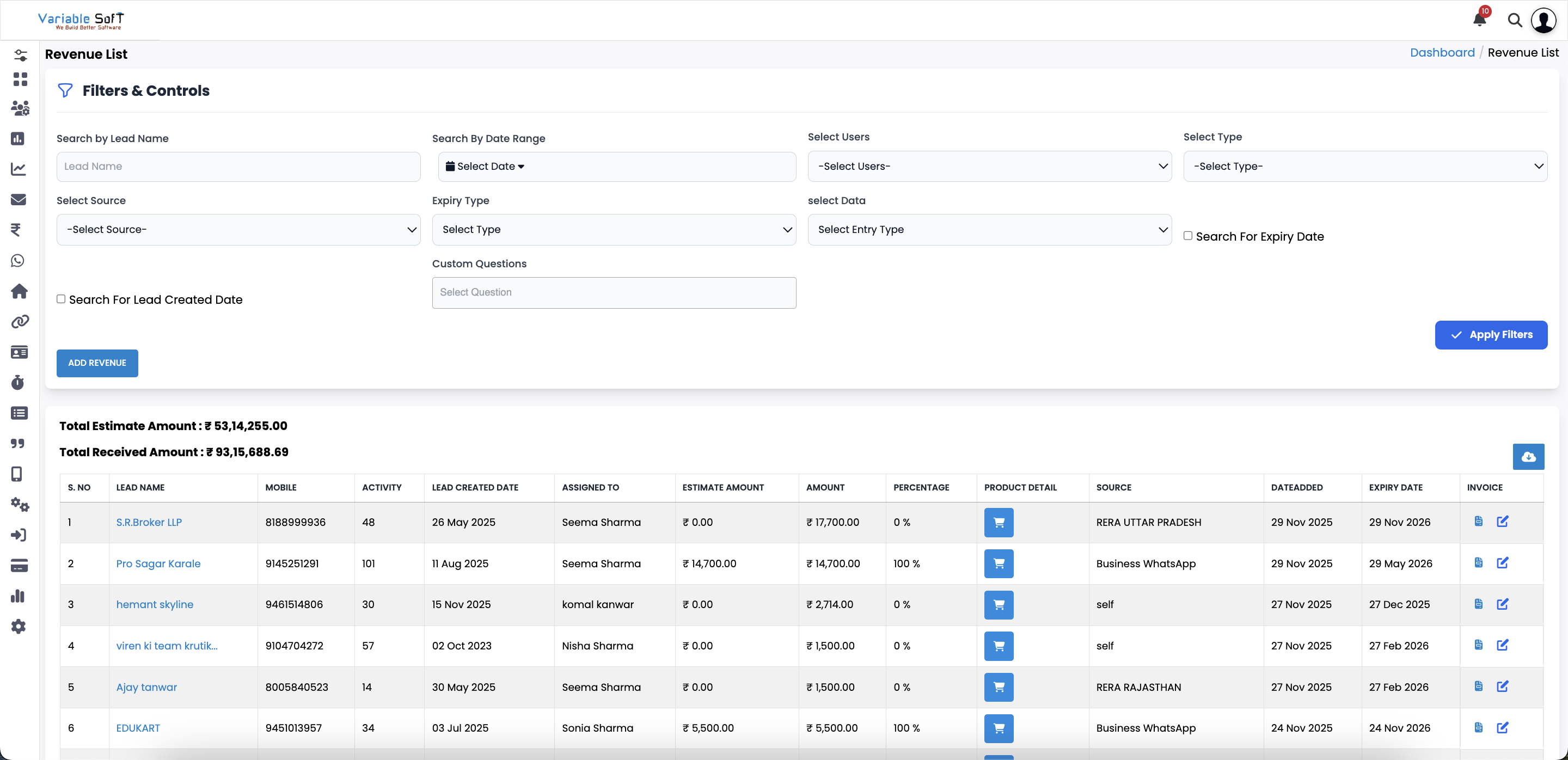Click the Lead Name search input field

[238, 166]
